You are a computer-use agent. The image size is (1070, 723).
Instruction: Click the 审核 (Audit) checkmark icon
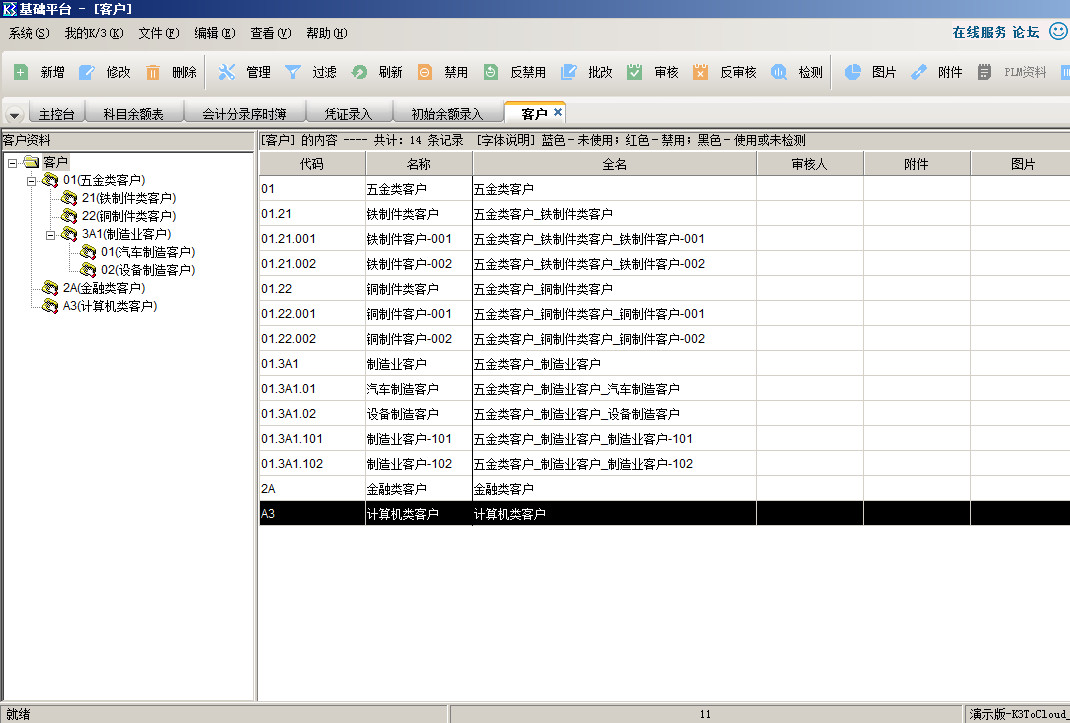[x=635, y=72]
